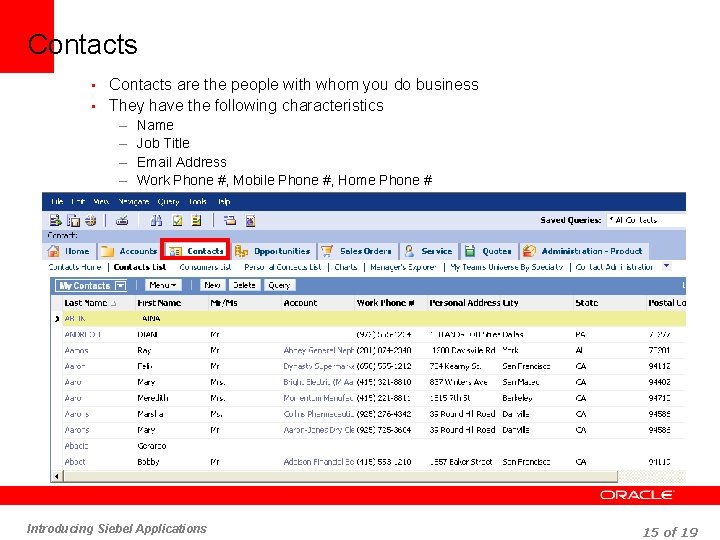Image resolution: width=720 pixels, height=540 pixels.
Task: Click the horizontal scrollbar left arrow
Action: (x=56, y=476)
